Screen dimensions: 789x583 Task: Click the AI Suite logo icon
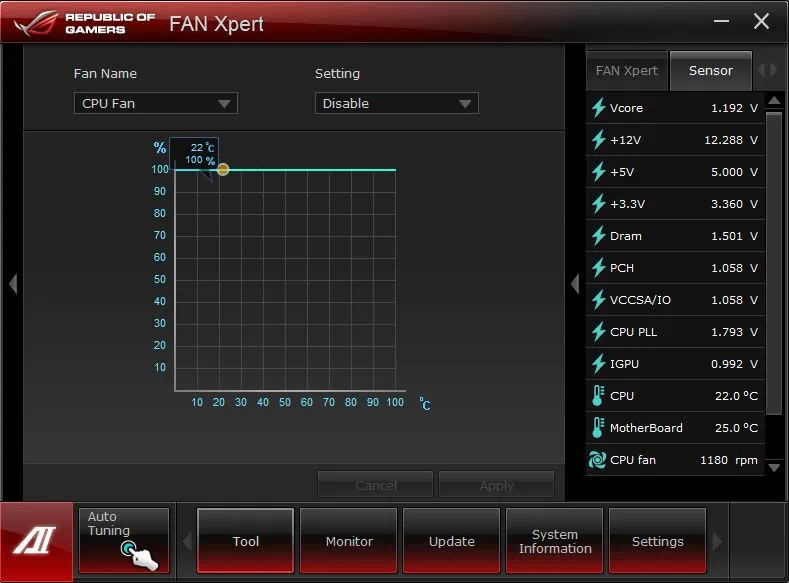pos(36,541)
